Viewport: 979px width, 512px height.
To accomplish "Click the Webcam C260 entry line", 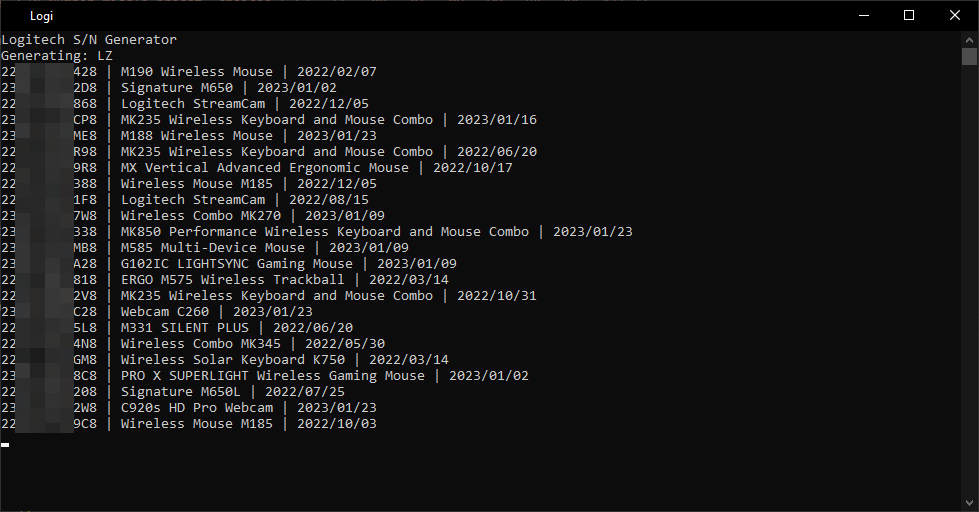I will tap(157, 312).
